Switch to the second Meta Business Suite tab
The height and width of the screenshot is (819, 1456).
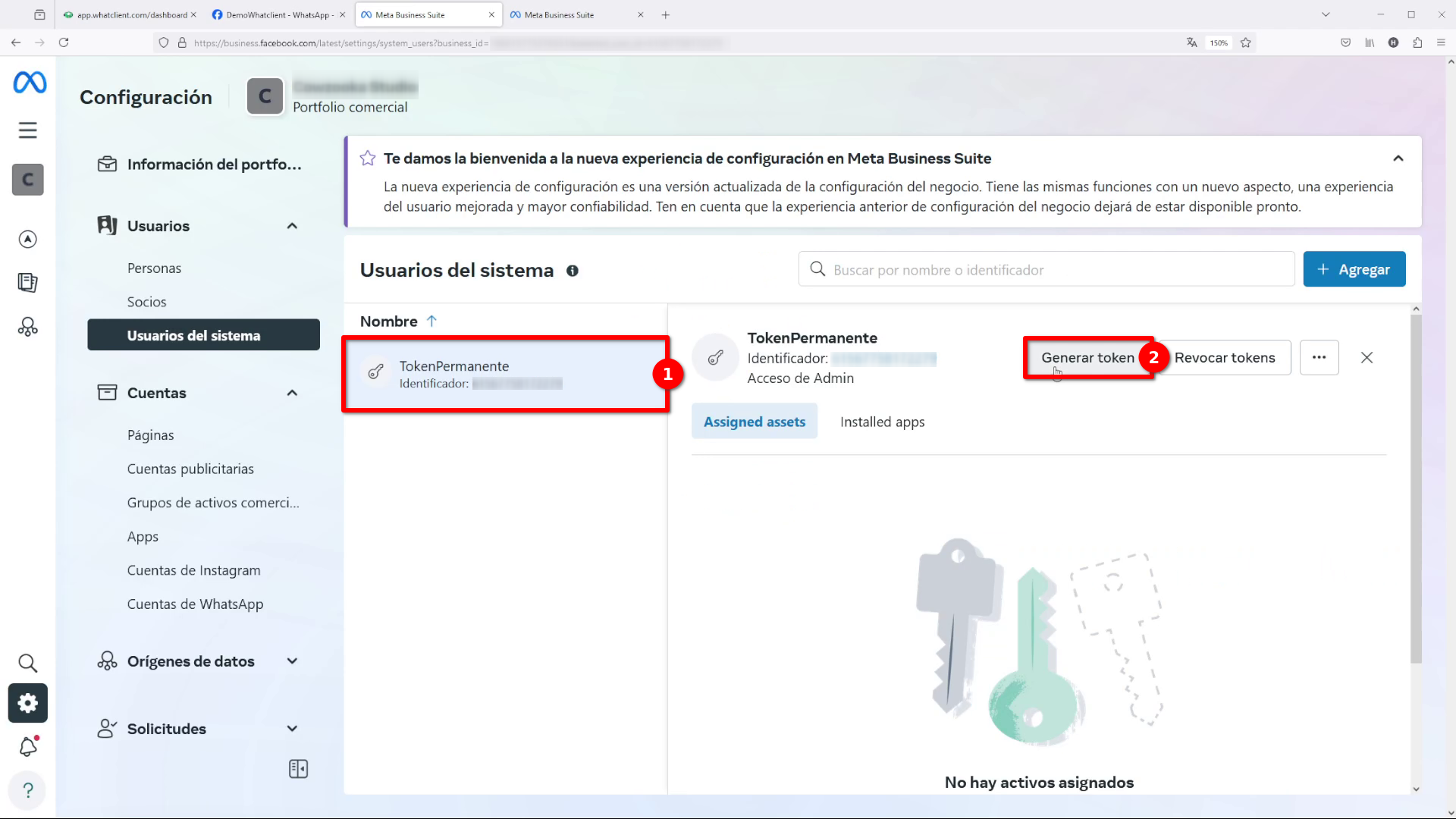576,14
